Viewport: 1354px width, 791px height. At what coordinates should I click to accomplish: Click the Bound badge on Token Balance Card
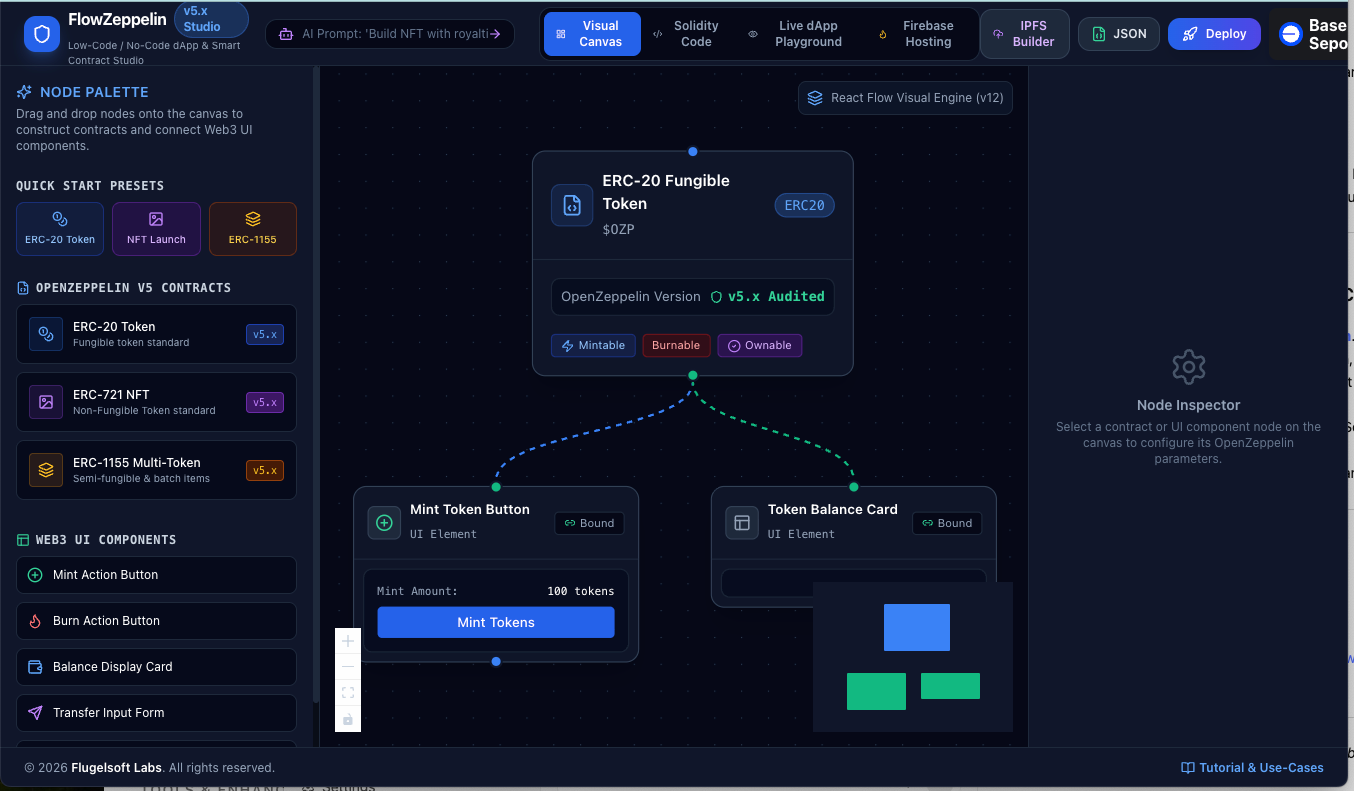point(947,523)
